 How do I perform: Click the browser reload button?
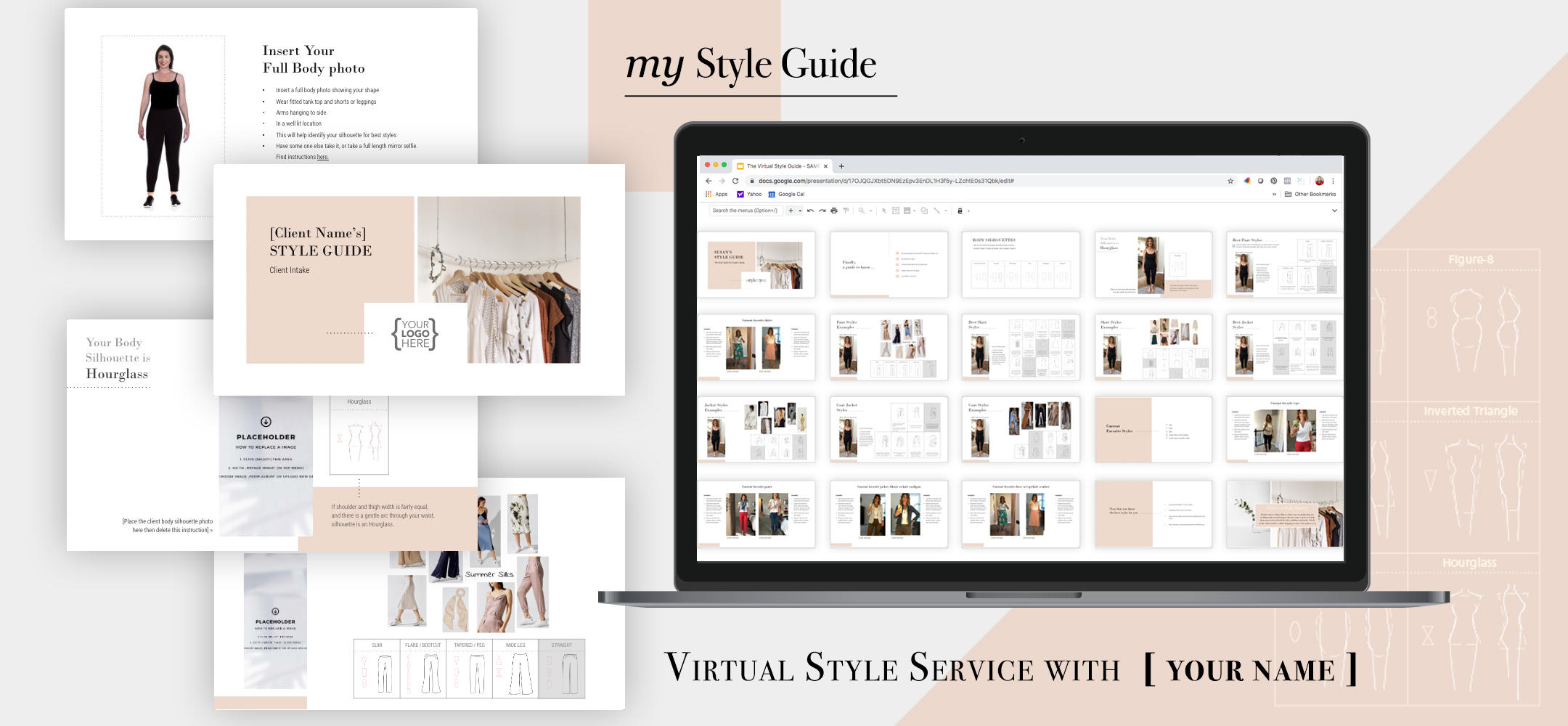click(735, 181)
